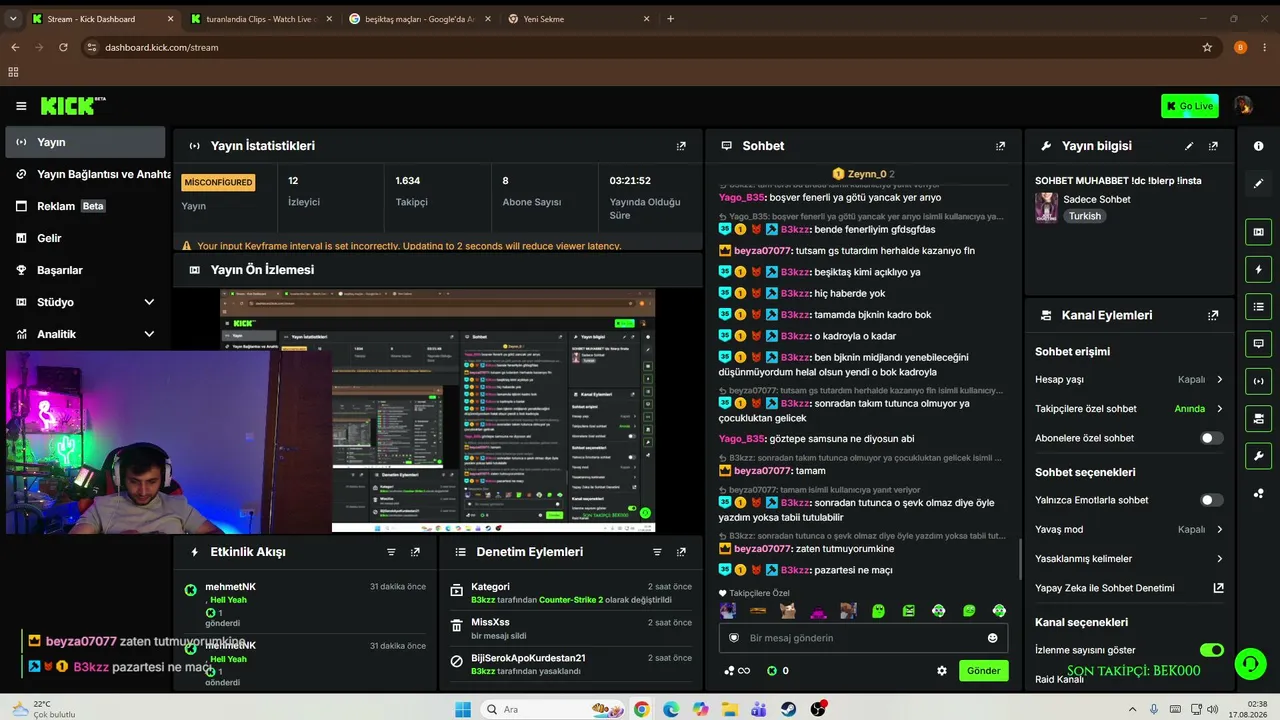Image resolution: width=1280 pixels, height=720 pixels.
Task: Open chat settings gear next to Gönder
Action: coord(941,671)
